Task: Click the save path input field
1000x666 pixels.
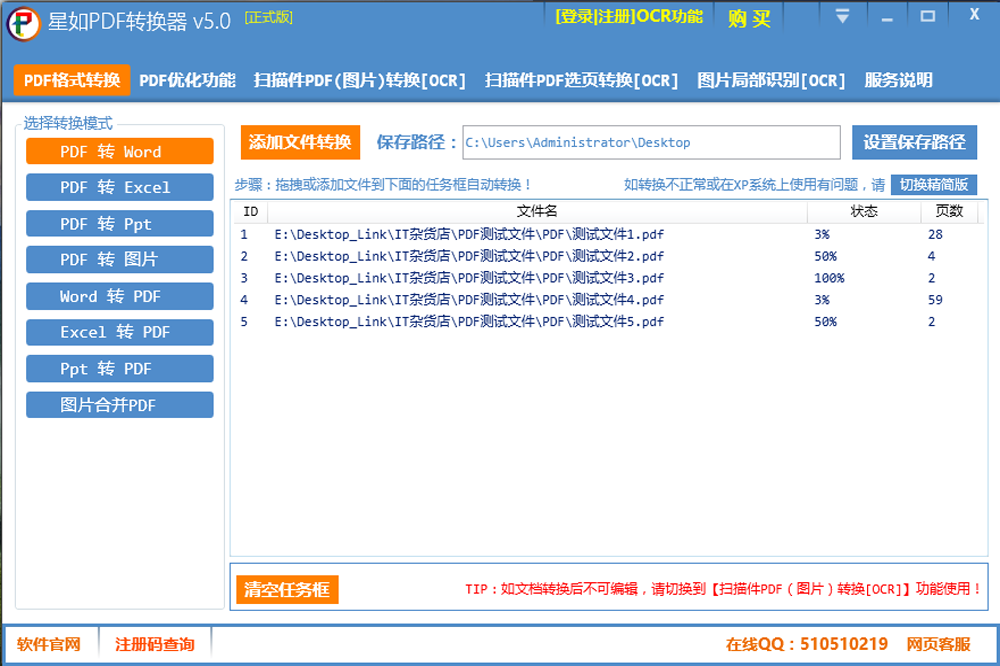Action: click(x=651, y=143)
